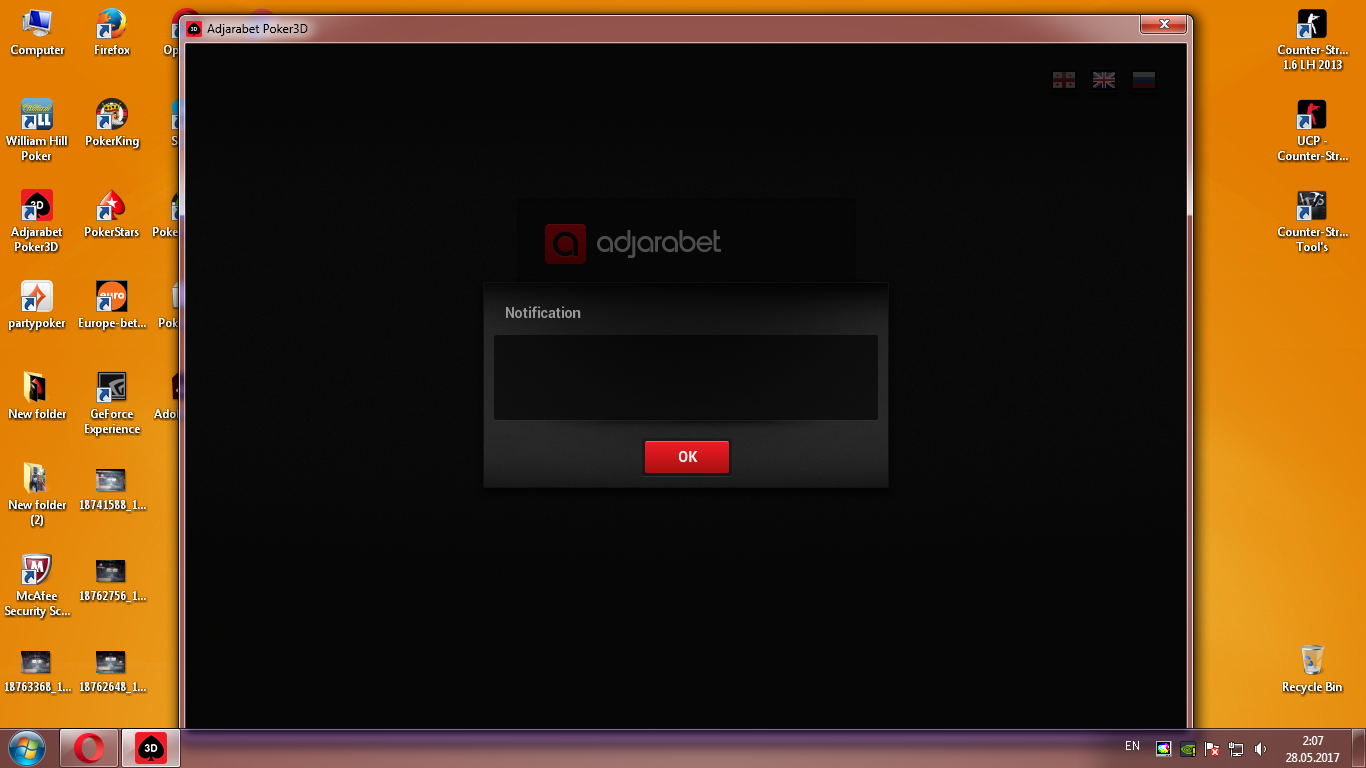Switch language with the Georgian flag
Viewport: 1366px width, 768px height.
[1064, 80]
